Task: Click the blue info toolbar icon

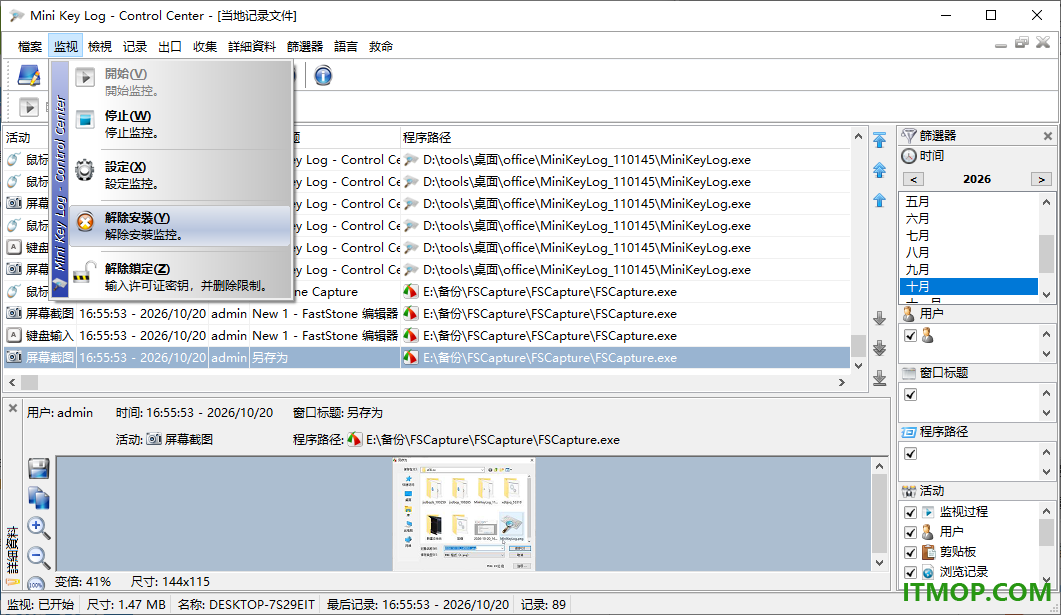Action: (323, 76)
